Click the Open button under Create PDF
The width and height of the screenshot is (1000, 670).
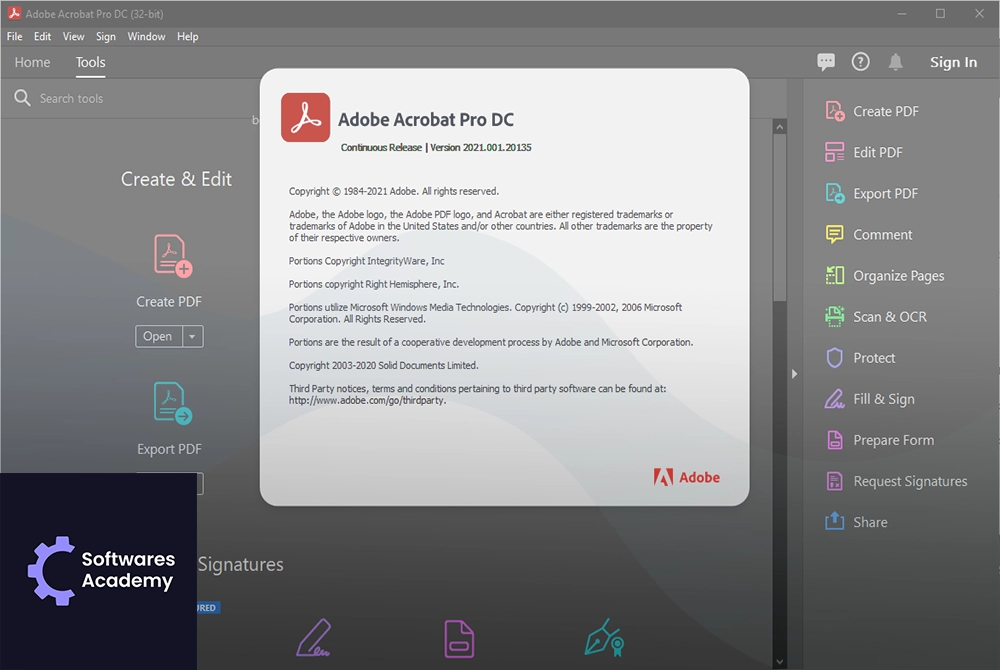(158, 337)
